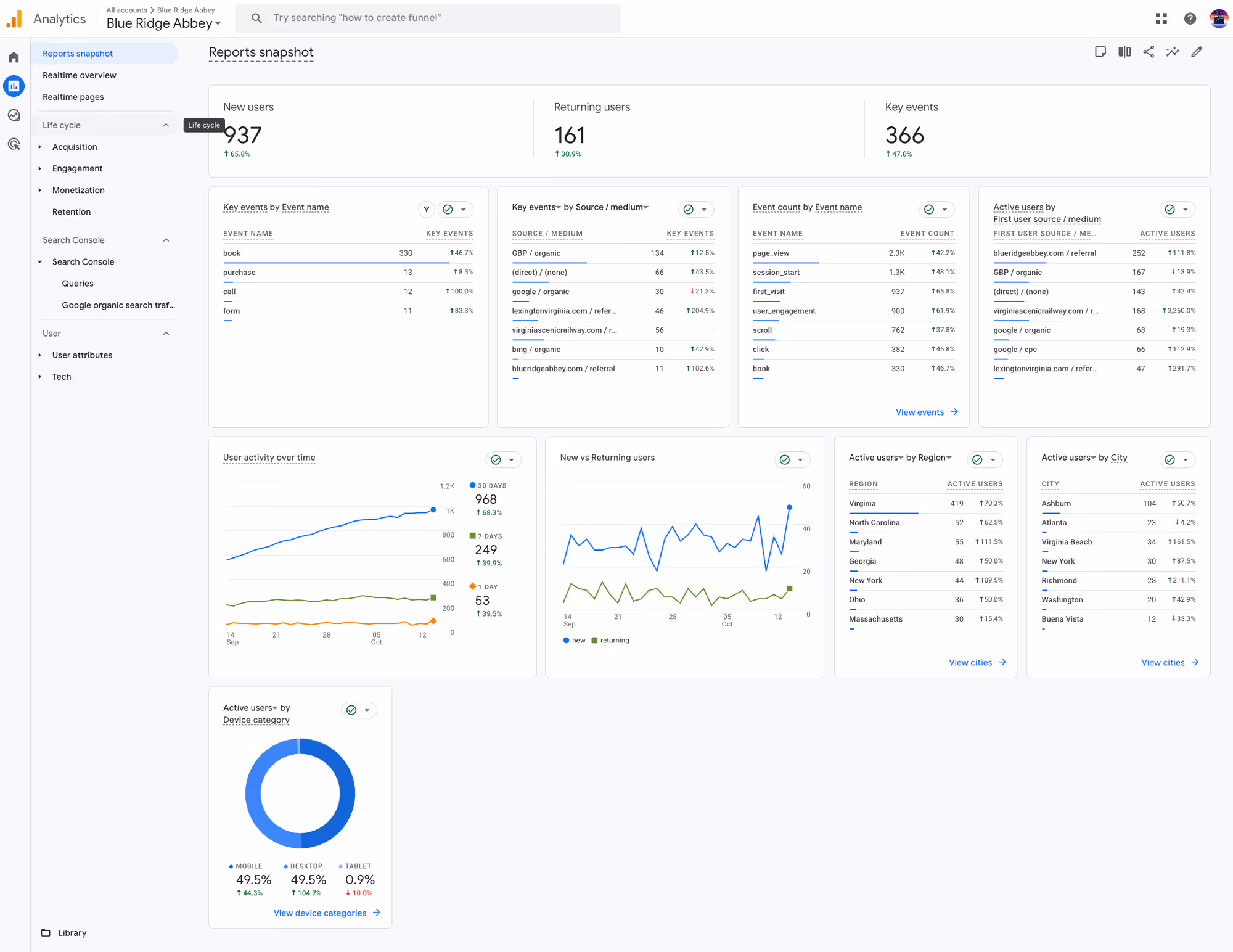Collapse the Life cycle section
1233x952 pixels.
(166, 125)
